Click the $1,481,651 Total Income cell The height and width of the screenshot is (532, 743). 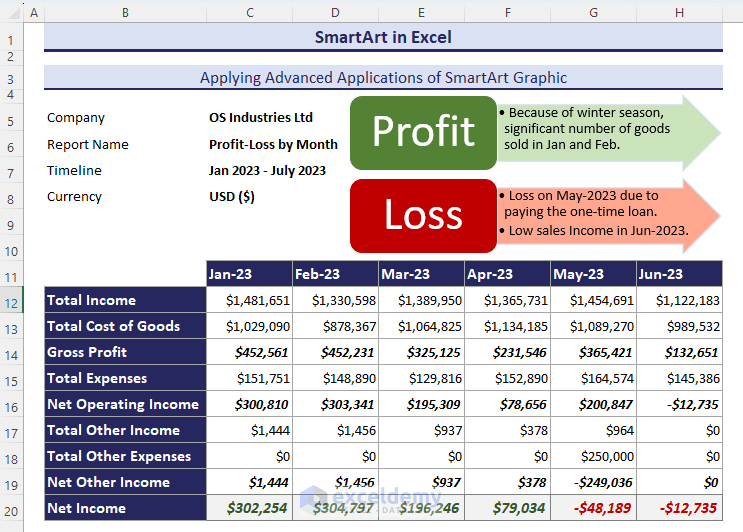tap(250, 300)
